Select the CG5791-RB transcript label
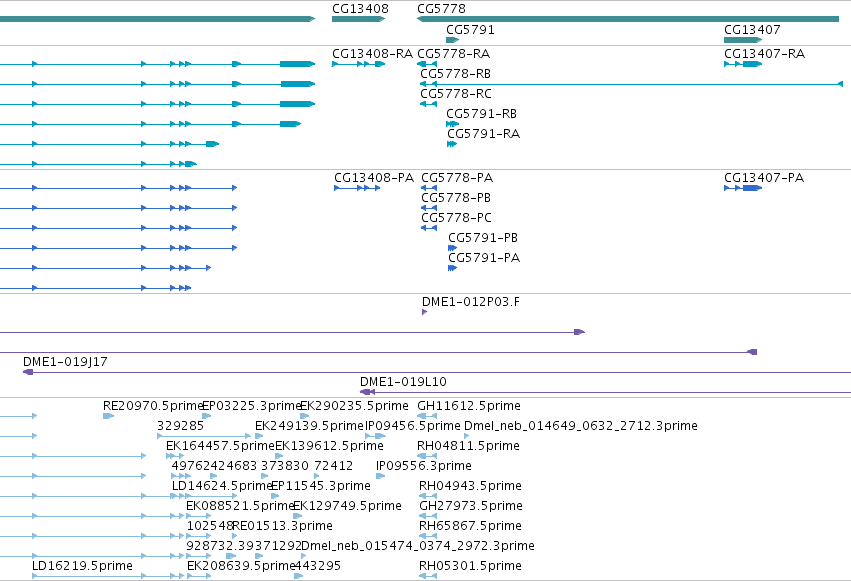This screenshot has width=851, height=581. click(x=481, y=114)
